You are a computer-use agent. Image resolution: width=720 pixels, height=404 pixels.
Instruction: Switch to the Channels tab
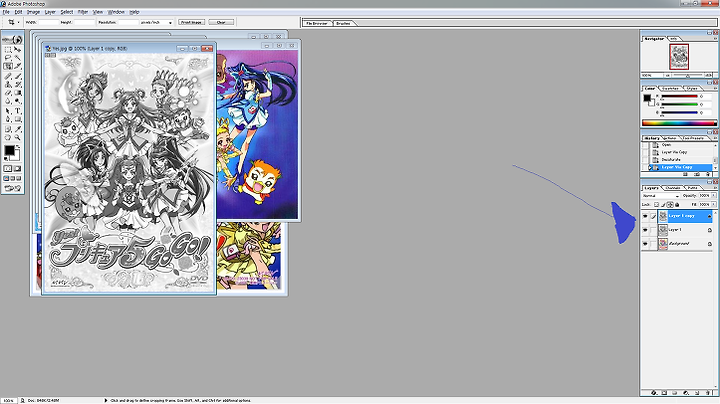click(x=673, y=188)
